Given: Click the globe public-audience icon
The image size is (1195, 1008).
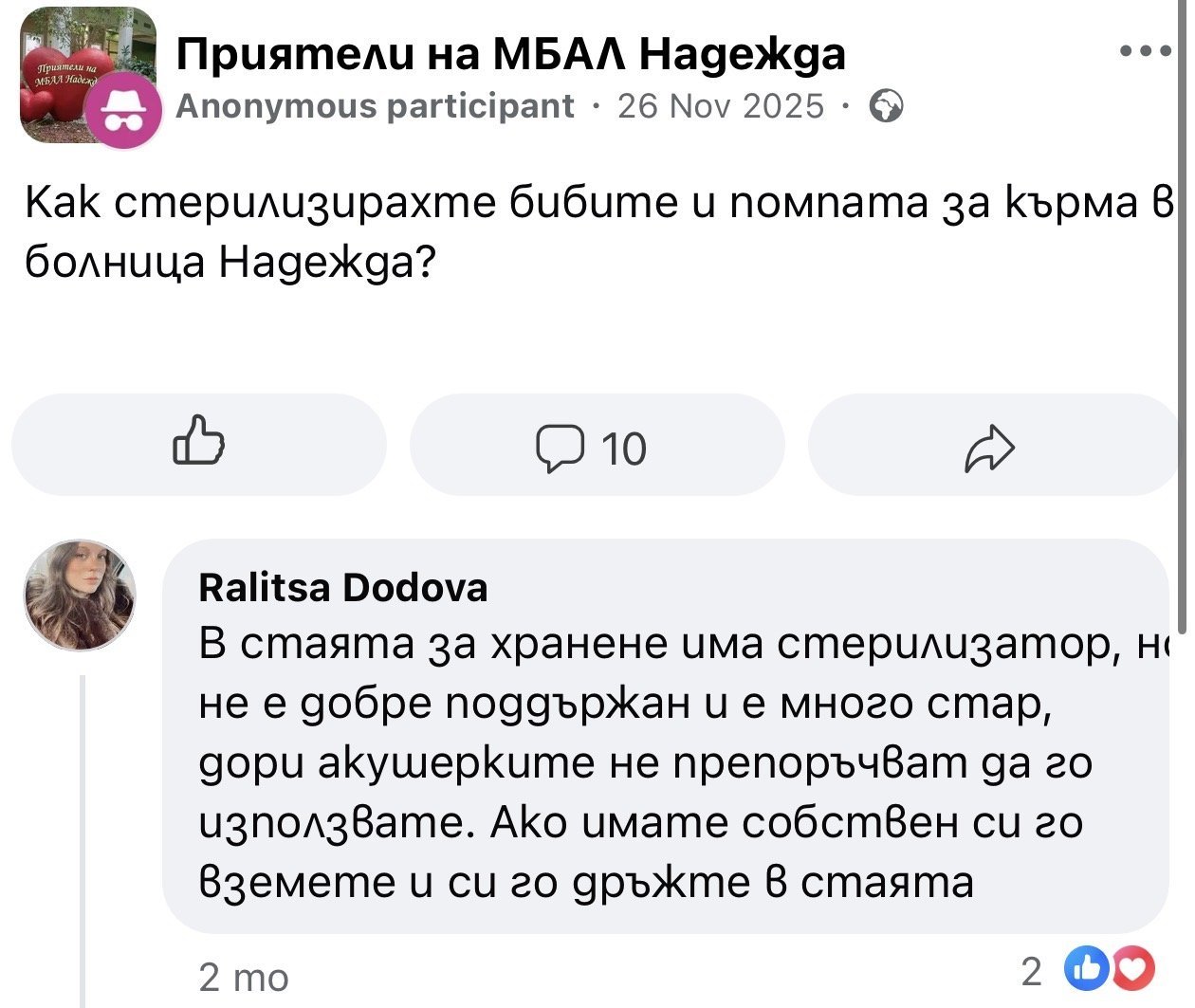Looking at the screenshot, I should coord(886,106).
